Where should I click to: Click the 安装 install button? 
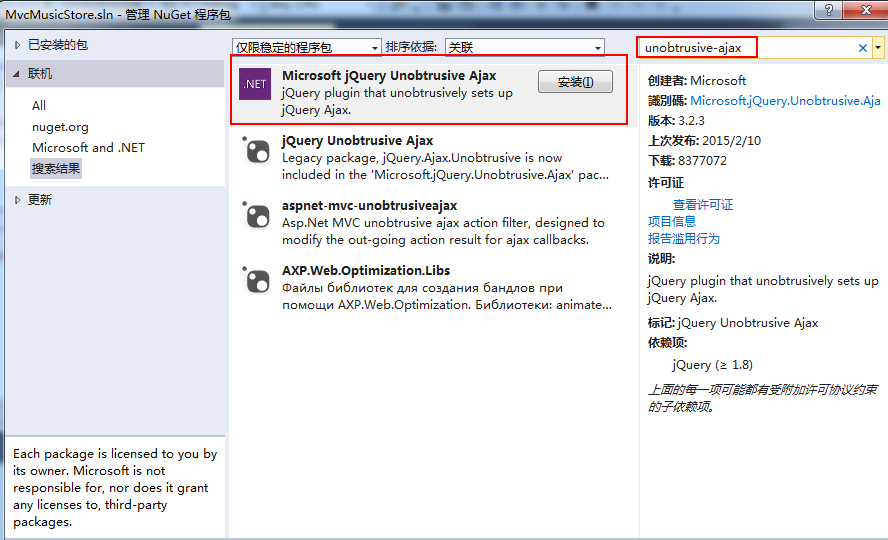575,82
